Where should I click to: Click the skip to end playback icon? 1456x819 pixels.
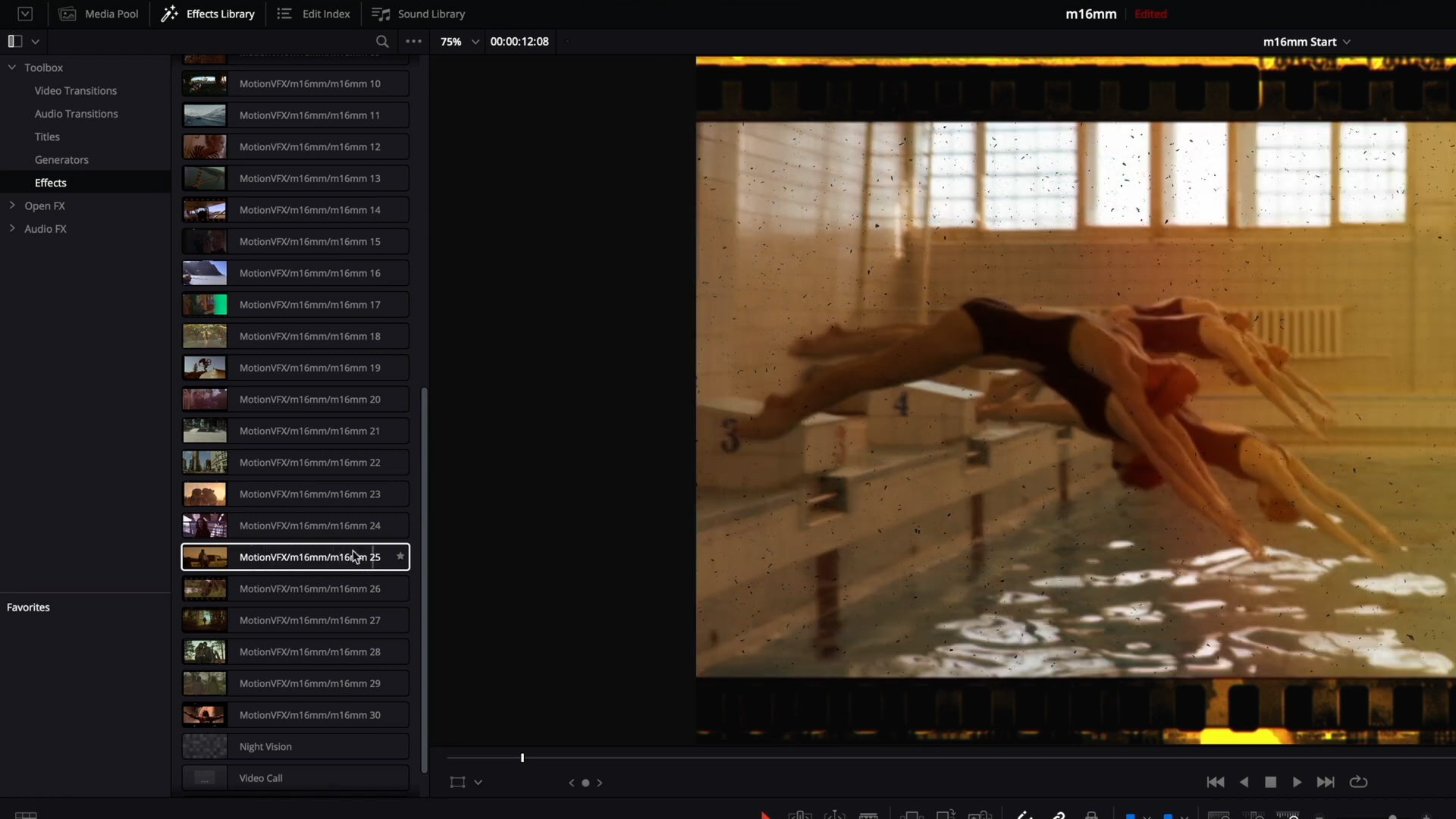[x=1325, y=782]
